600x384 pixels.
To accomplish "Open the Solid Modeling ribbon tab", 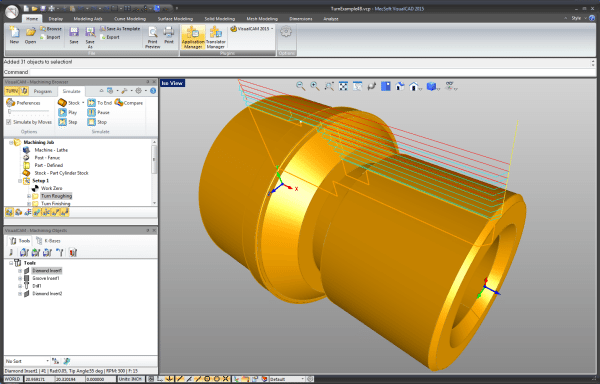I will pos(219,18).
